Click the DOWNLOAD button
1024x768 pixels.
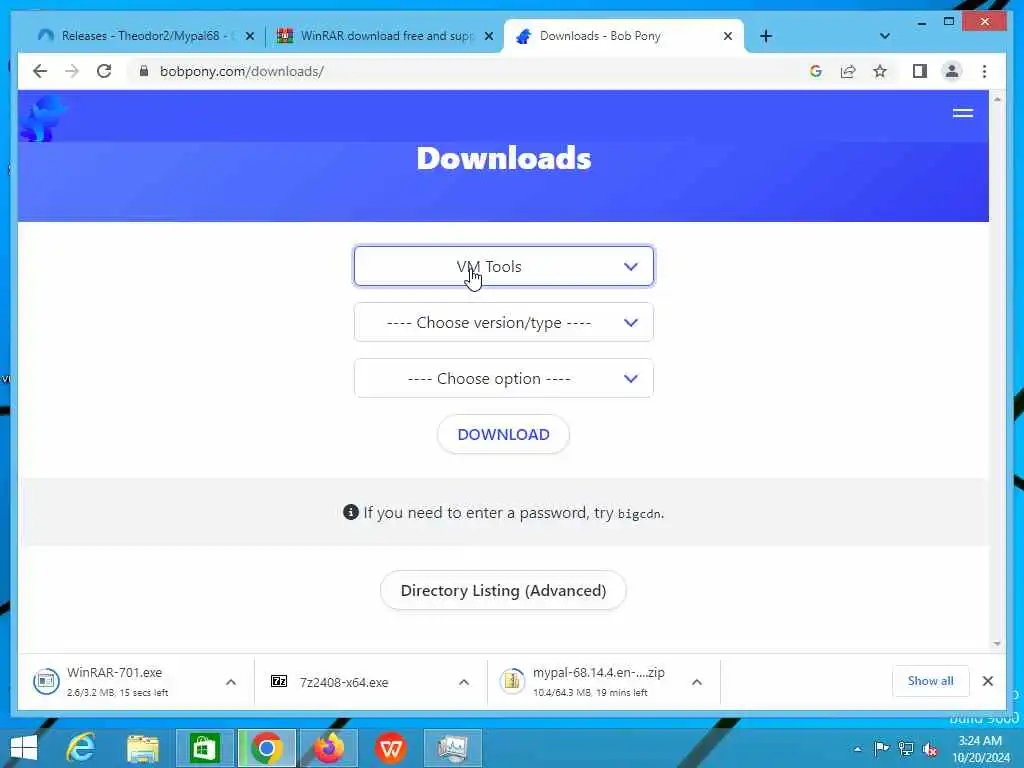pos(504,434)
